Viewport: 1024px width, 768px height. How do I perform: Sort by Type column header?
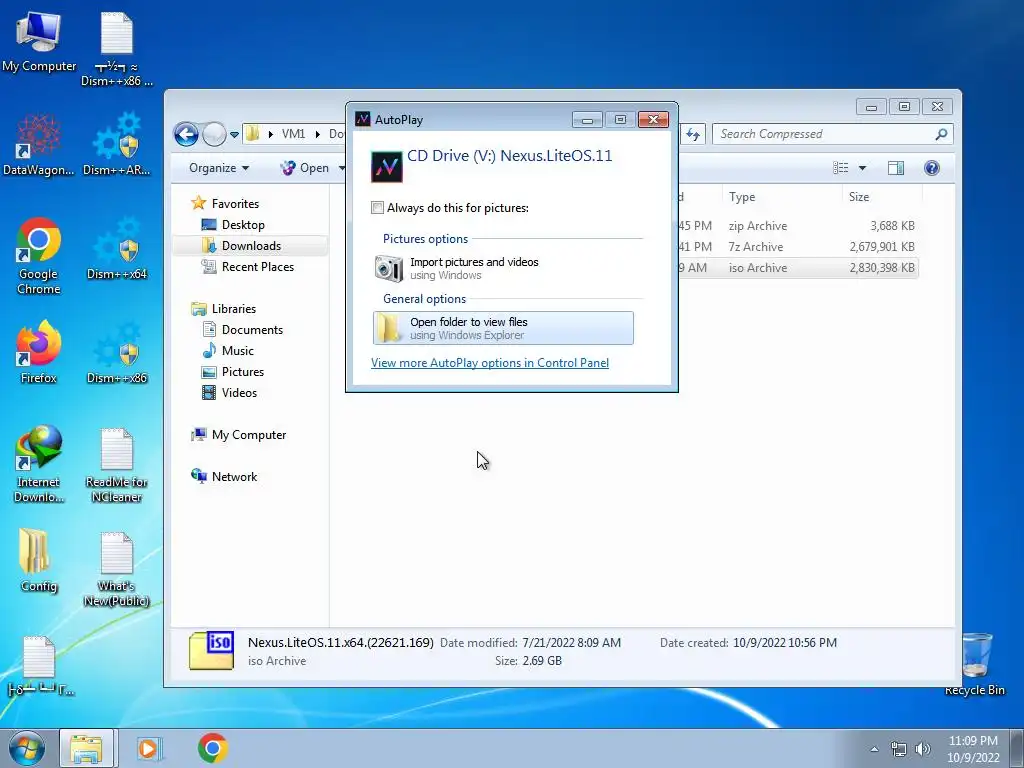(x=781, y=197)
